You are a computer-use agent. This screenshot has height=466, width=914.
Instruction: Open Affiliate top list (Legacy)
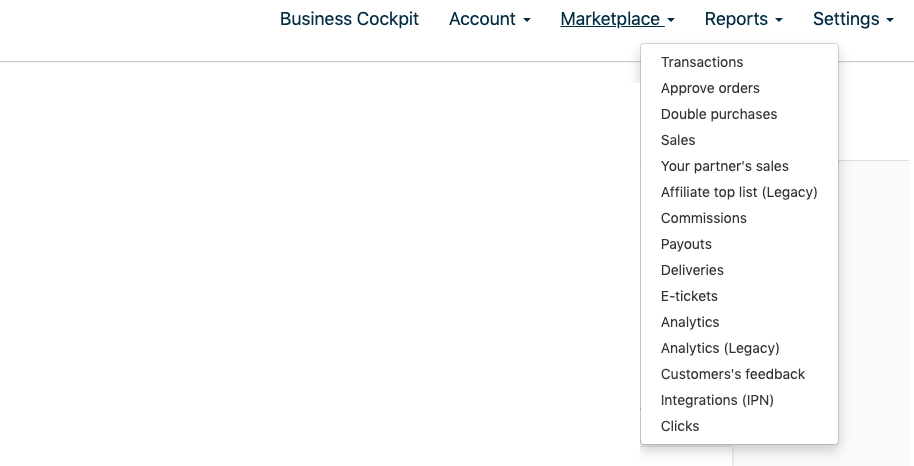739,192
